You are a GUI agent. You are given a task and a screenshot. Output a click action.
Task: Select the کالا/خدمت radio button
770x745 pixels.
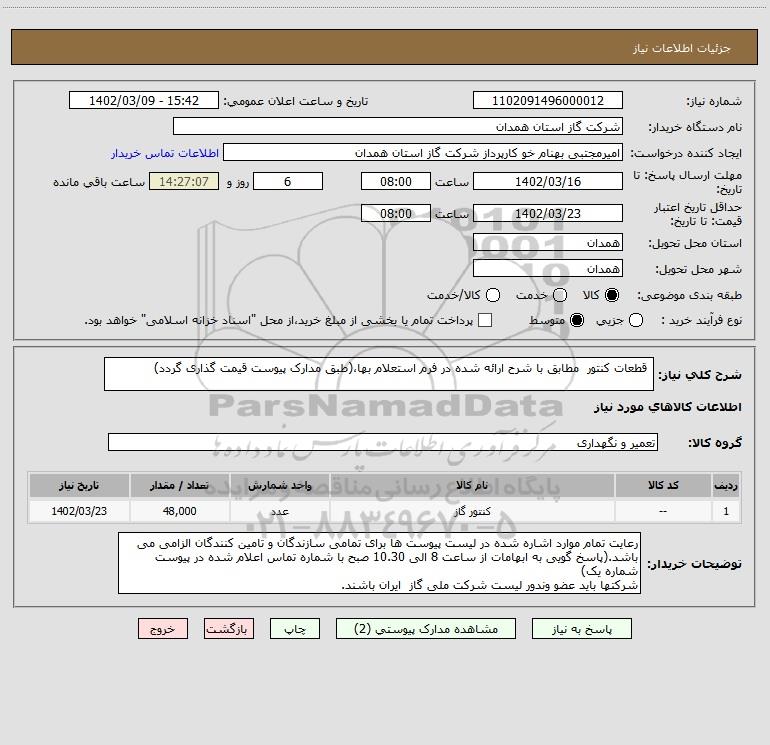pyautogui.click(x=493, y=295)
